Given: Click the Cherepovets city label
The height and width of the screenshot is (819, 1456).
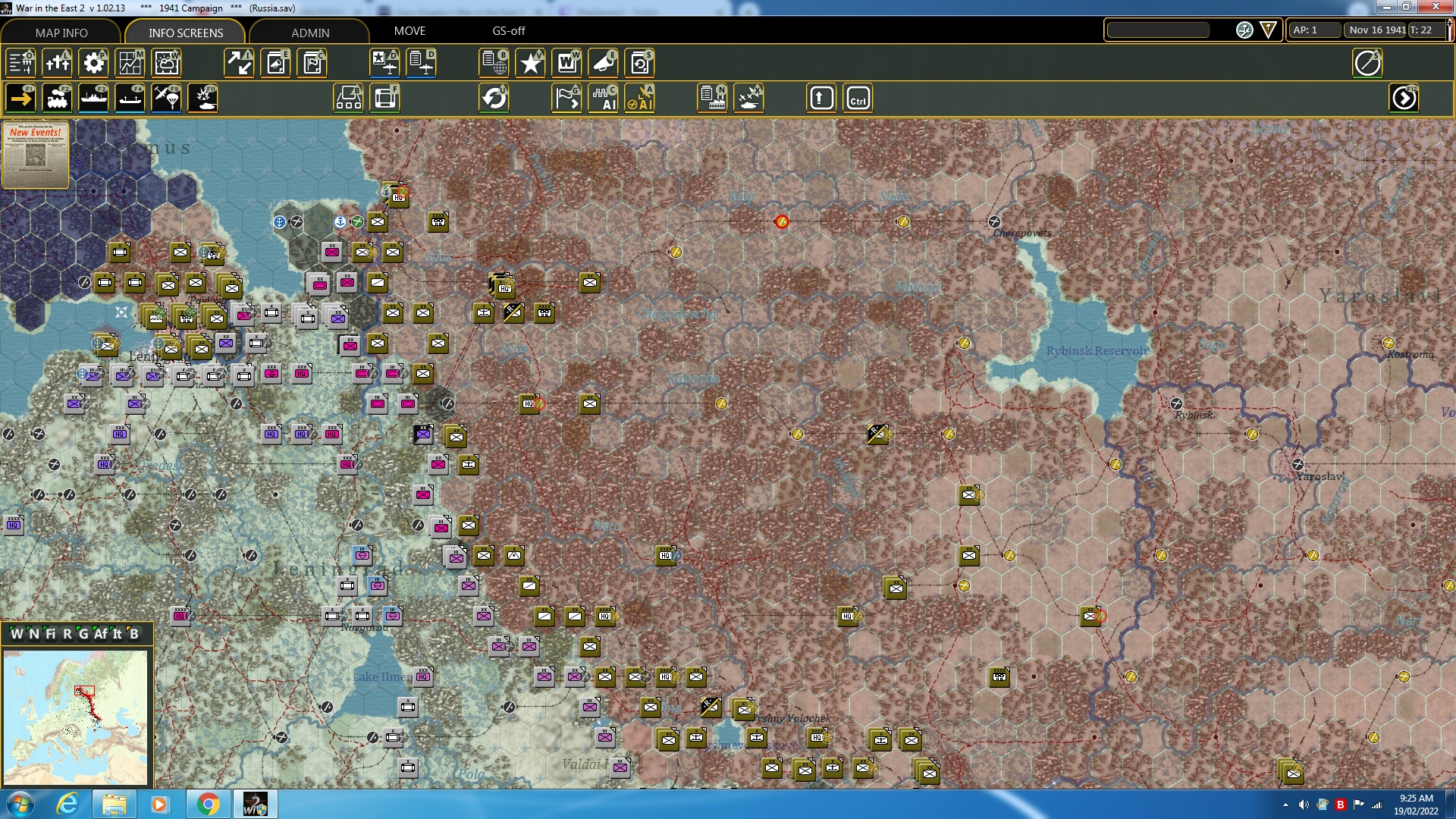Looking at the screenshot, I should point(1022,234).
